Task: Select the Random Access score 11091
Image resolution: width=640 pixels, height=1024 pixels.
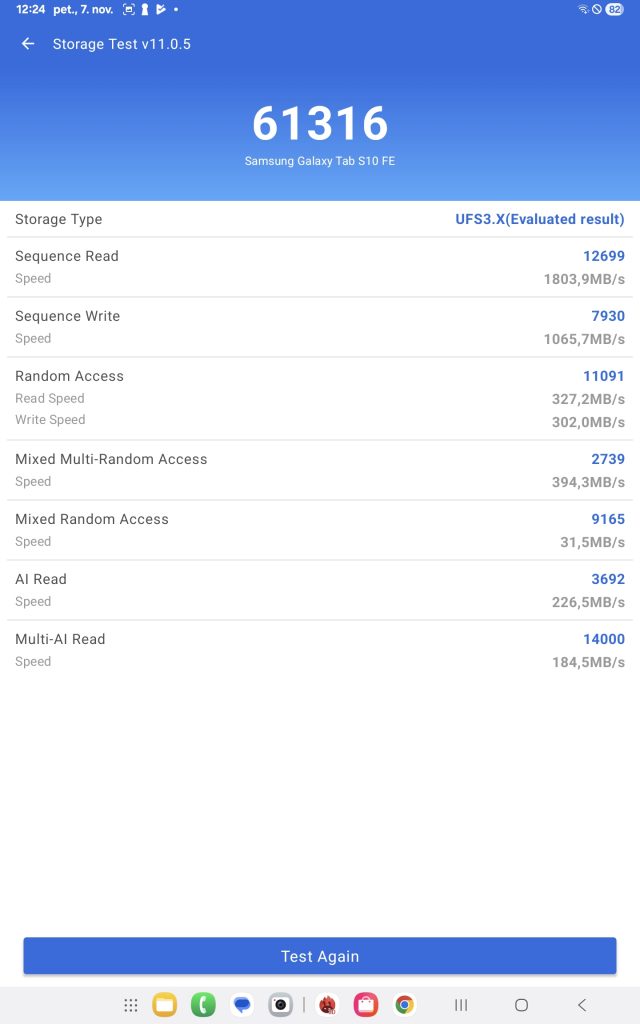Action: pyautogui.click(x=603, y=376)
